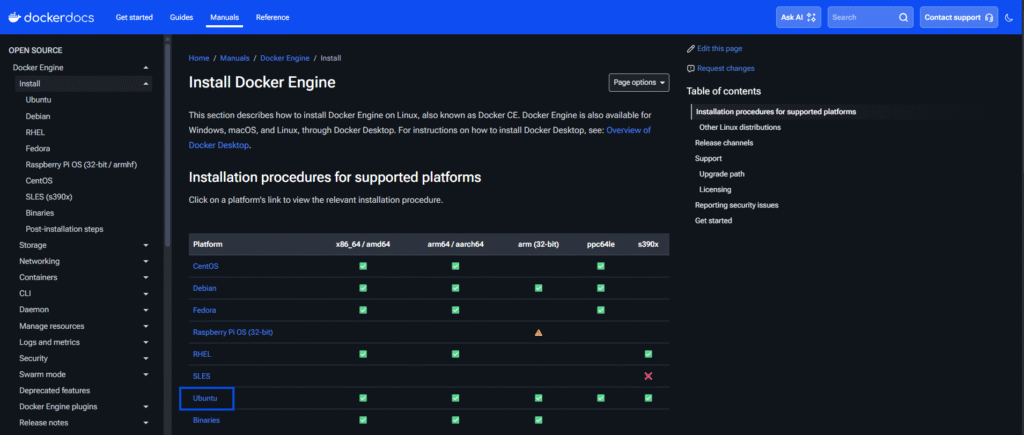
Task: Click the Contact support button
Action: coord(959,17)
